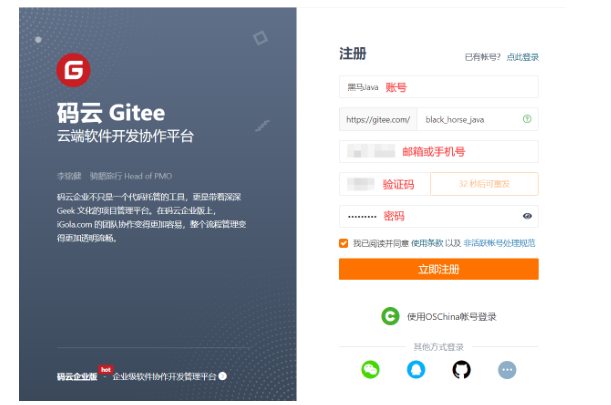Click the green help icon beside black_horse_java
This screenshot has width=611, height=405.
[x=527, y=119]
